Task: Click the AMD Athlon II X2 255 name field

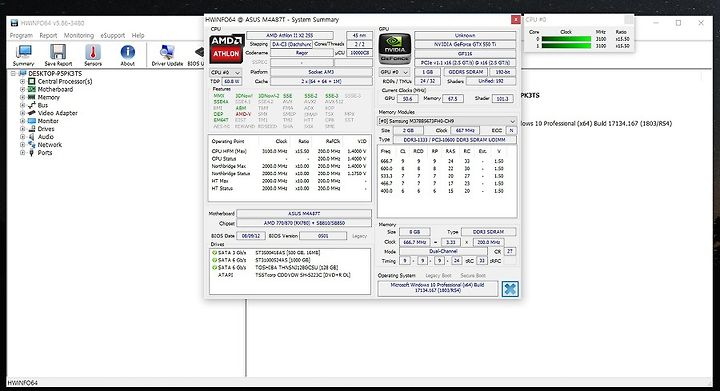Action: 290,35
